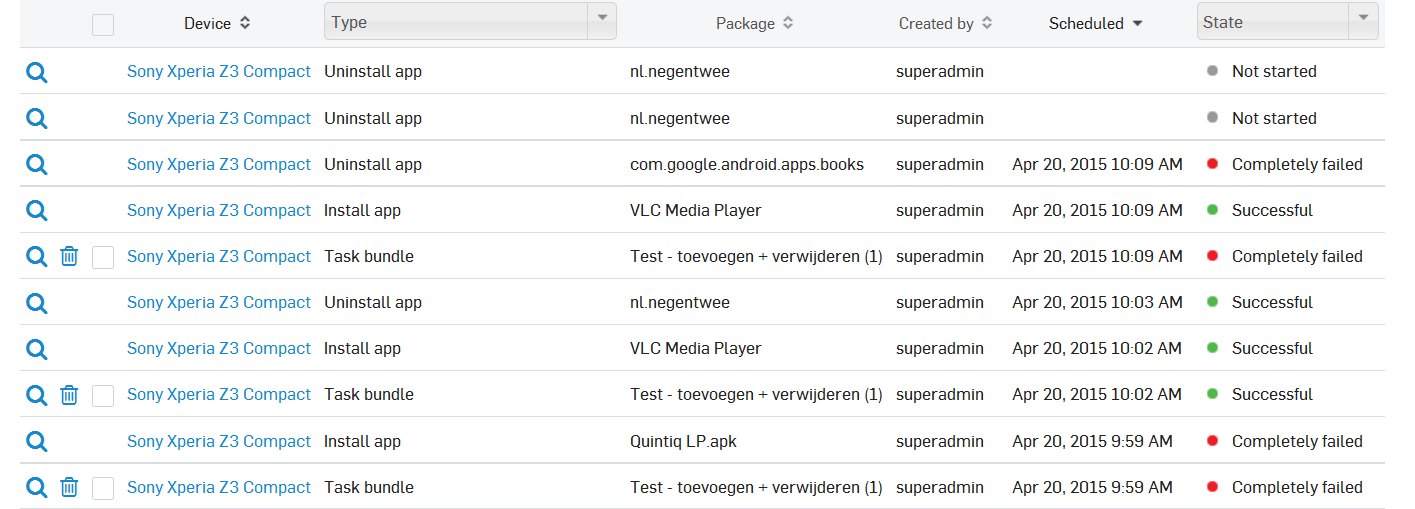Open the State filter dropdown
The width and height of the screenshot is (1415, 509).
1287,21
